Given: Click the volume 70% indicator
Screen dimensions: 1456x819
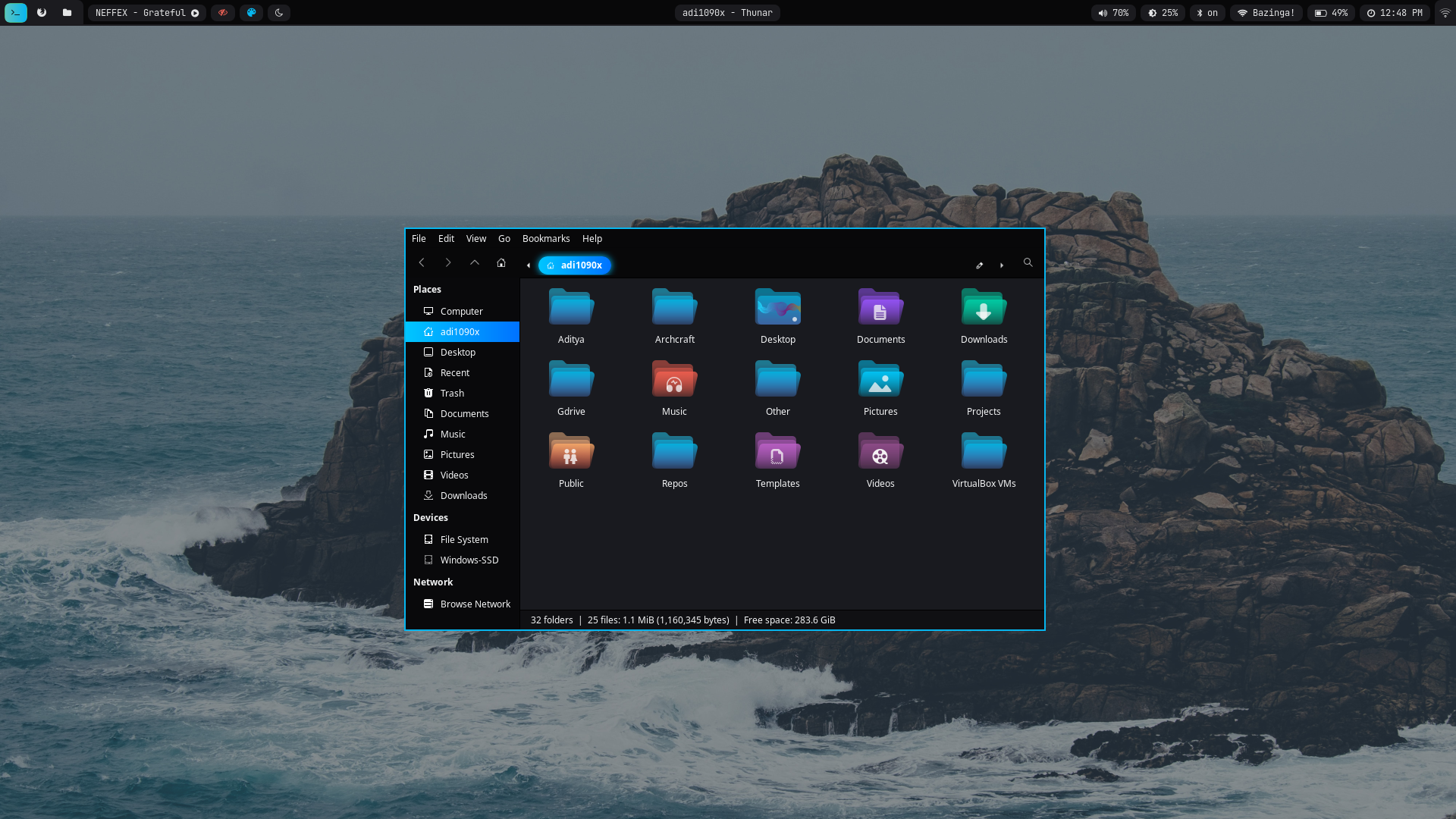Looking at the screenshot, I should [1113, 13].
